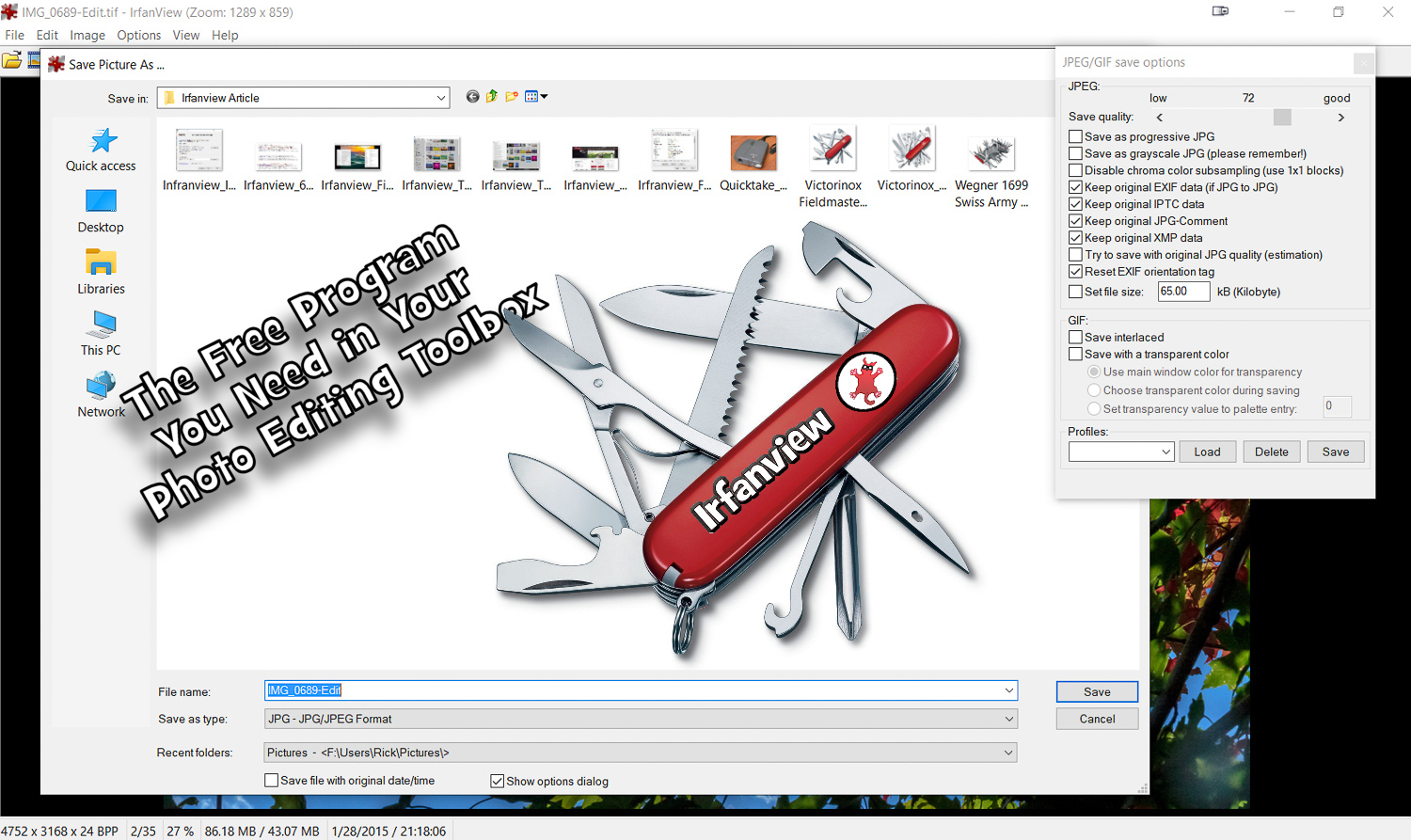Uncheck Keep original JPG-Comment
1411x840 pixels.
point(1075,221)
